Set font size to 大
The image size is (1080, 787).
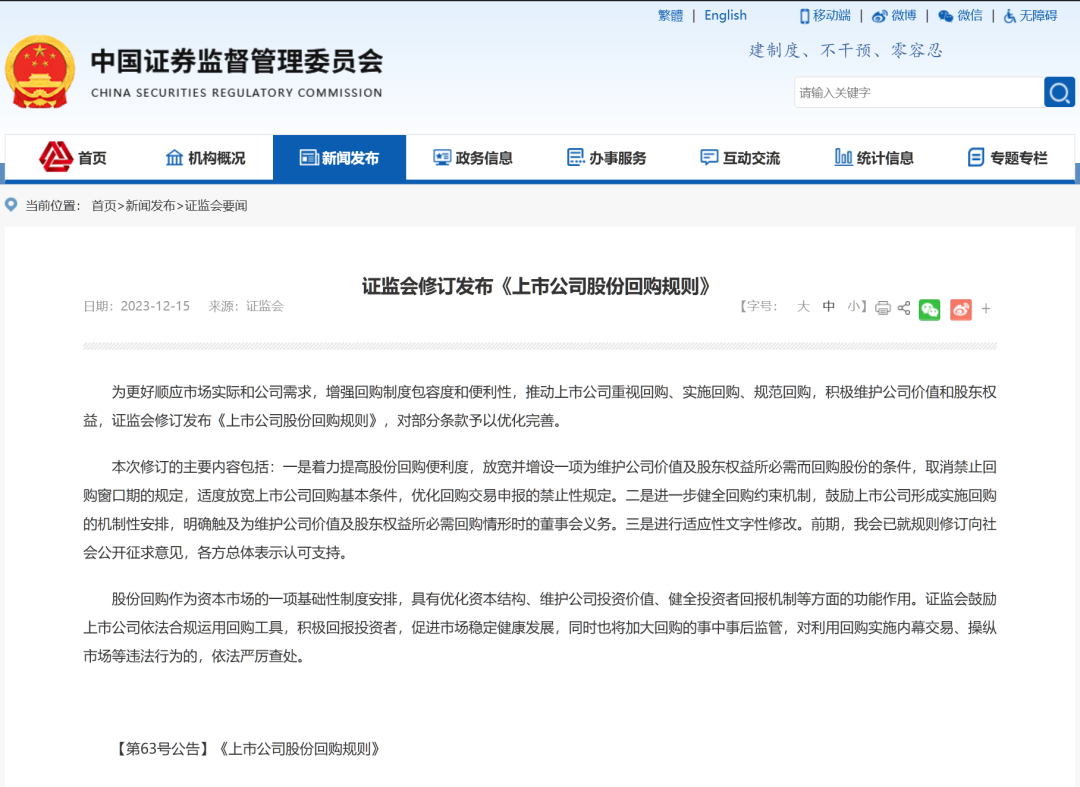(x=803, y=308)
